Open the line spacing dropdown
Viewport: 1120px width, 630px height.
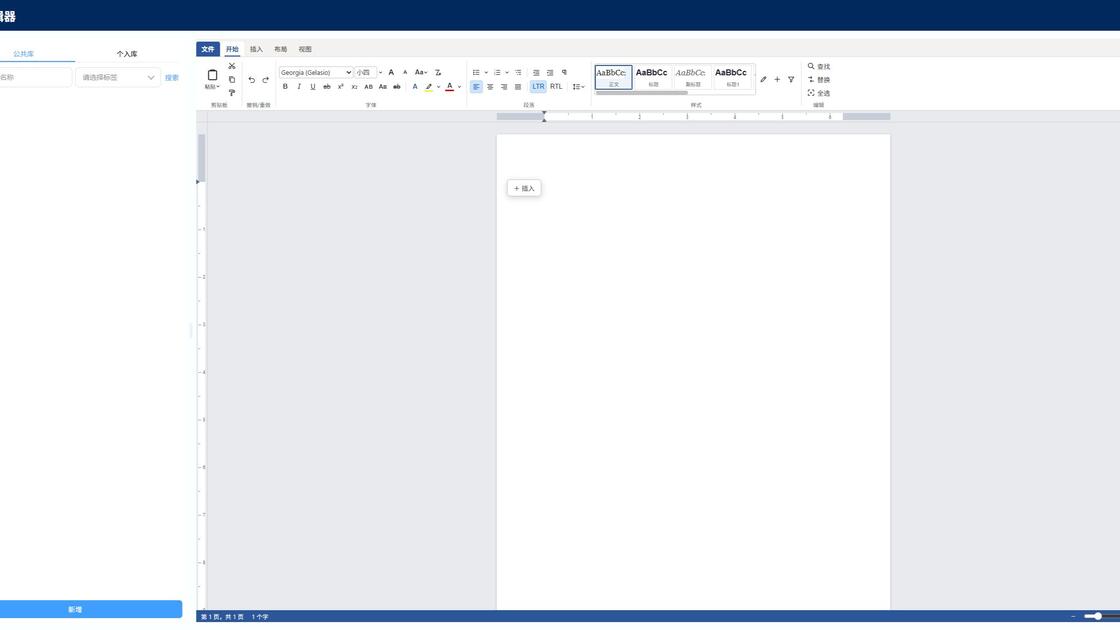point(579,86)
